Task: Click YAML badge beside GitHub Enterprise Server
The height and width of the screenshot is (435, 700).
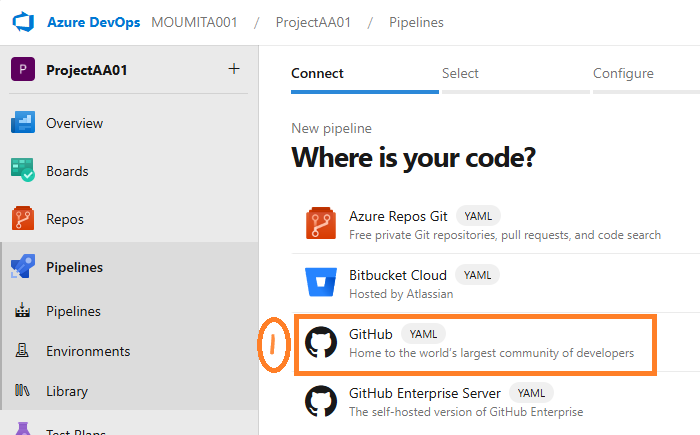Action: click(x=531, y=393)
